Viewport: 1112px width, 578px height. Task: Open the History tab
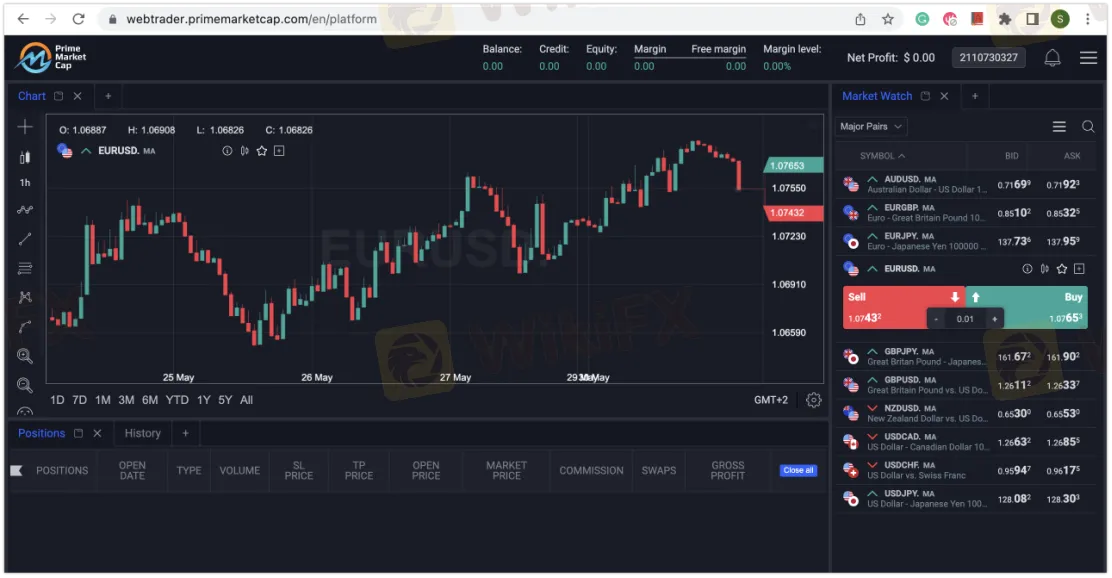143,433
